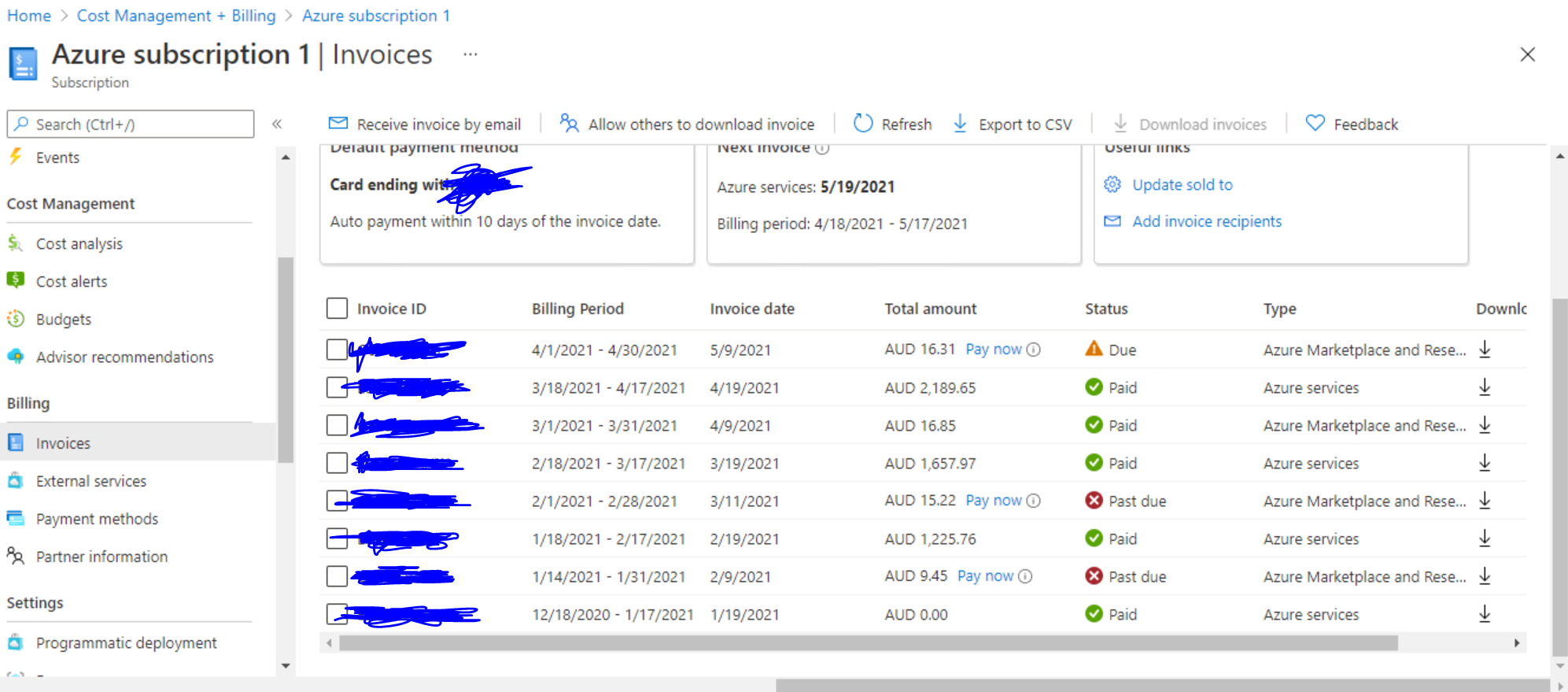The width and height of the screenshot is (1568, 692).
Task: Download the 1/19/2021 invoice
Action: (x=1485, y=614)
